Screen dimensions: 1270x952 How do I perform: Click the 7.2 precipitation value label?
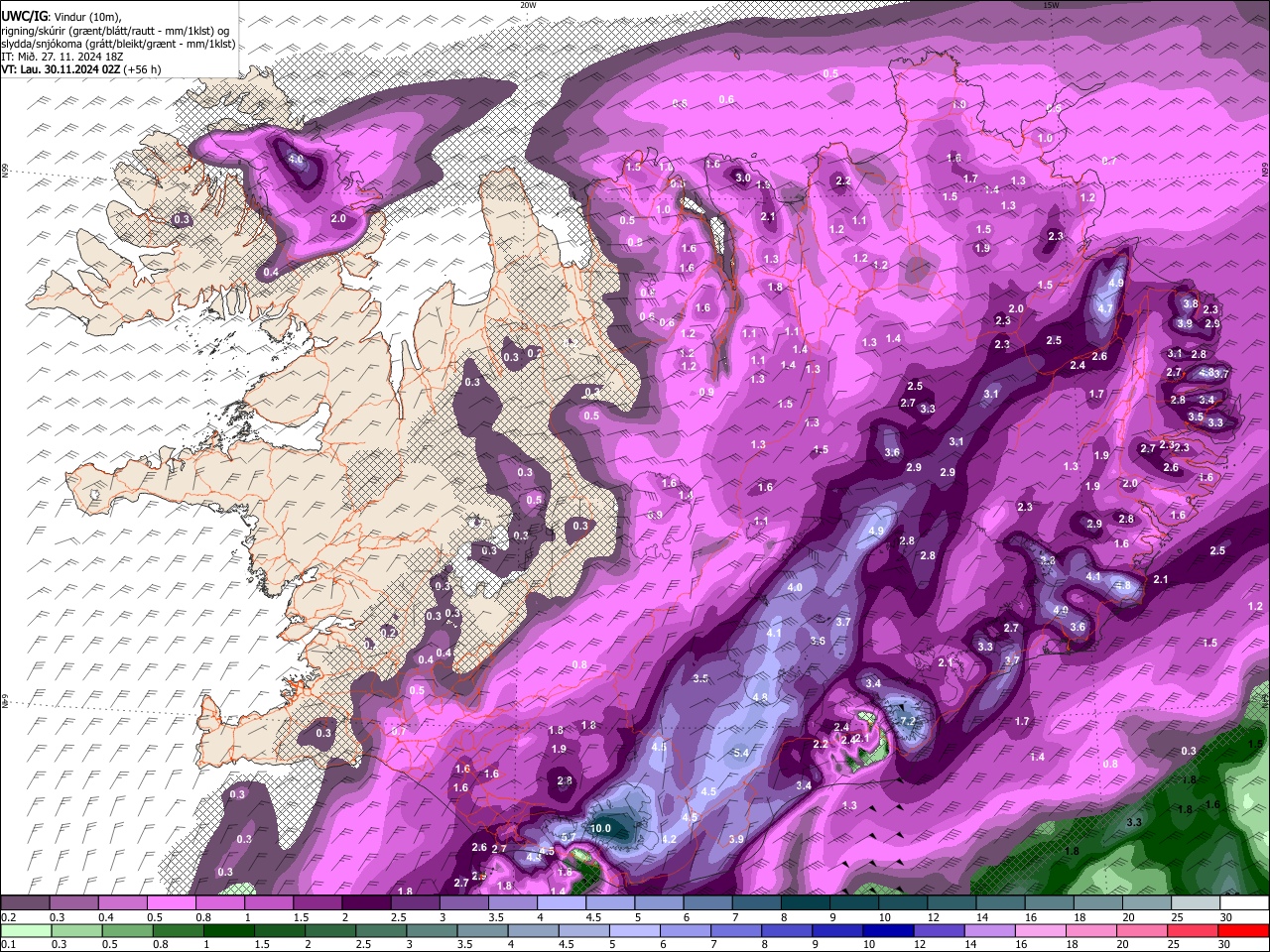907,720
